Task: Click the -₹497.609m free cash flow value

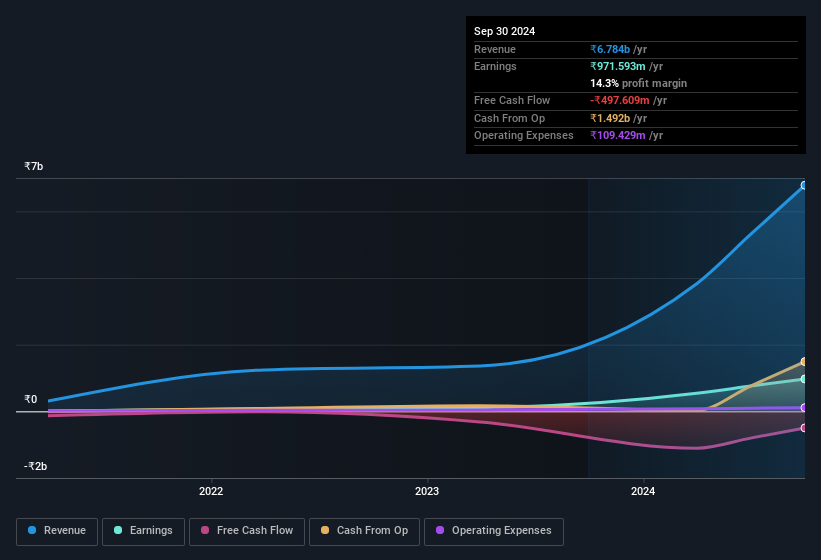Action: tap(620, 100)
